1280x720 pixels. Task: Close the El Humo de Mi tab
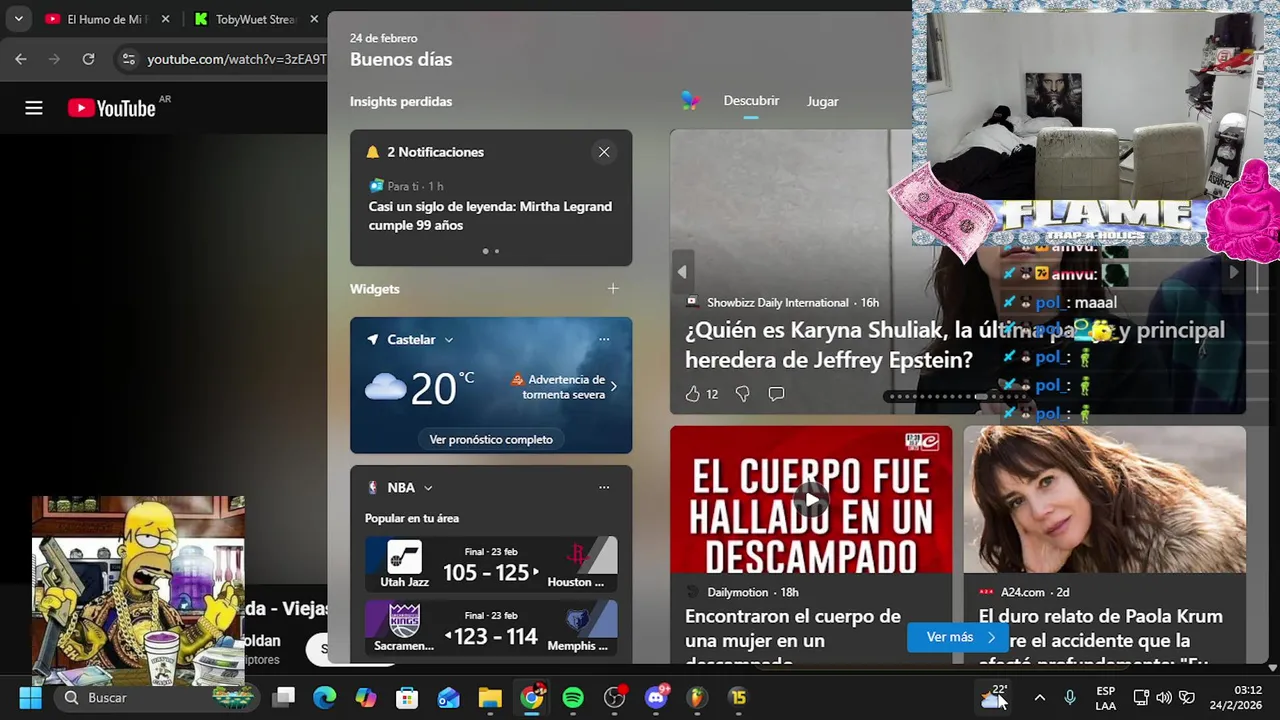pyautogui.click(x=165, y=19)
